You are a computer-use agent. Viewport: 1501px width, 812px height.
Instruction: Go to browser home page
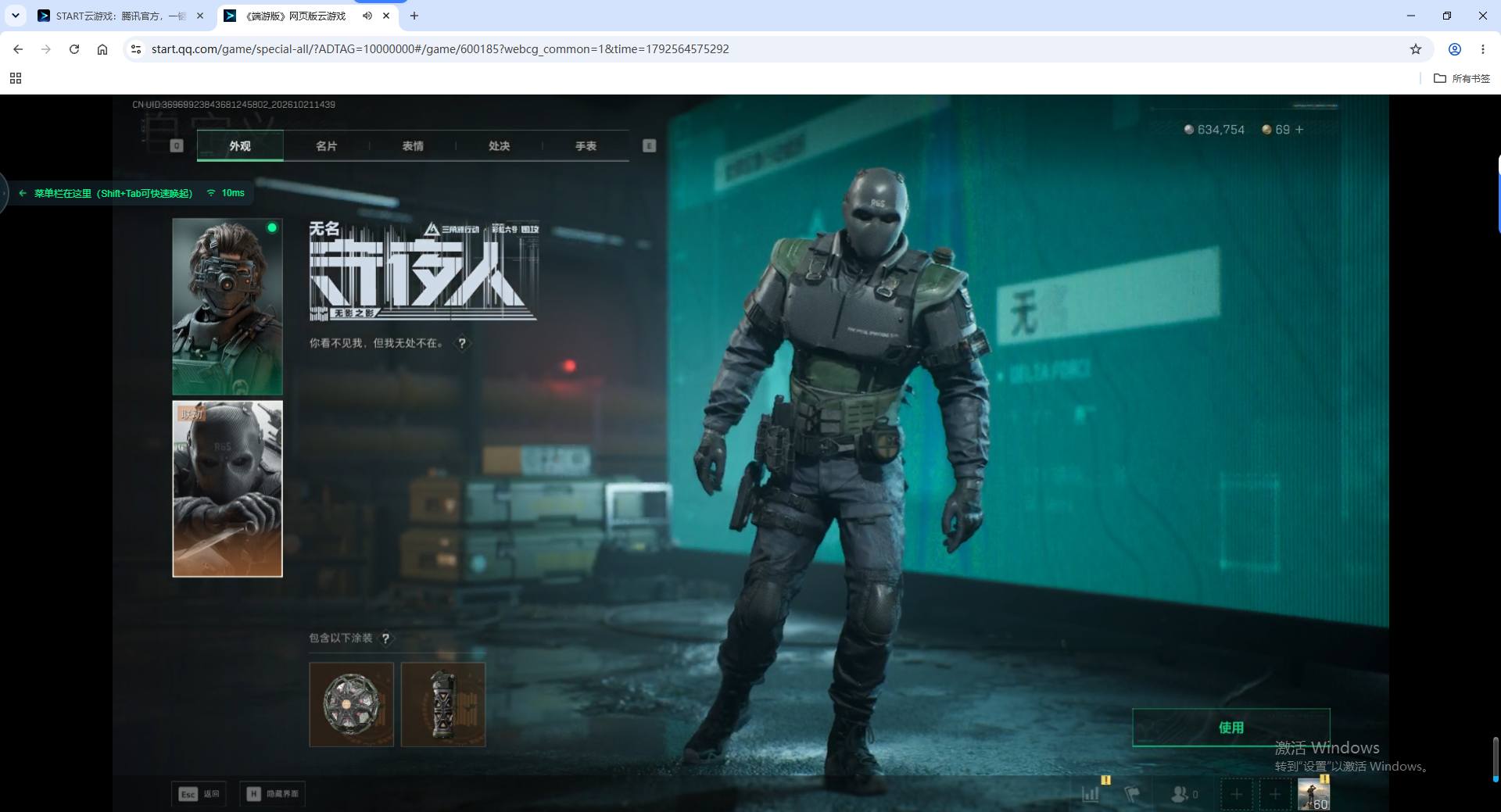102,49
